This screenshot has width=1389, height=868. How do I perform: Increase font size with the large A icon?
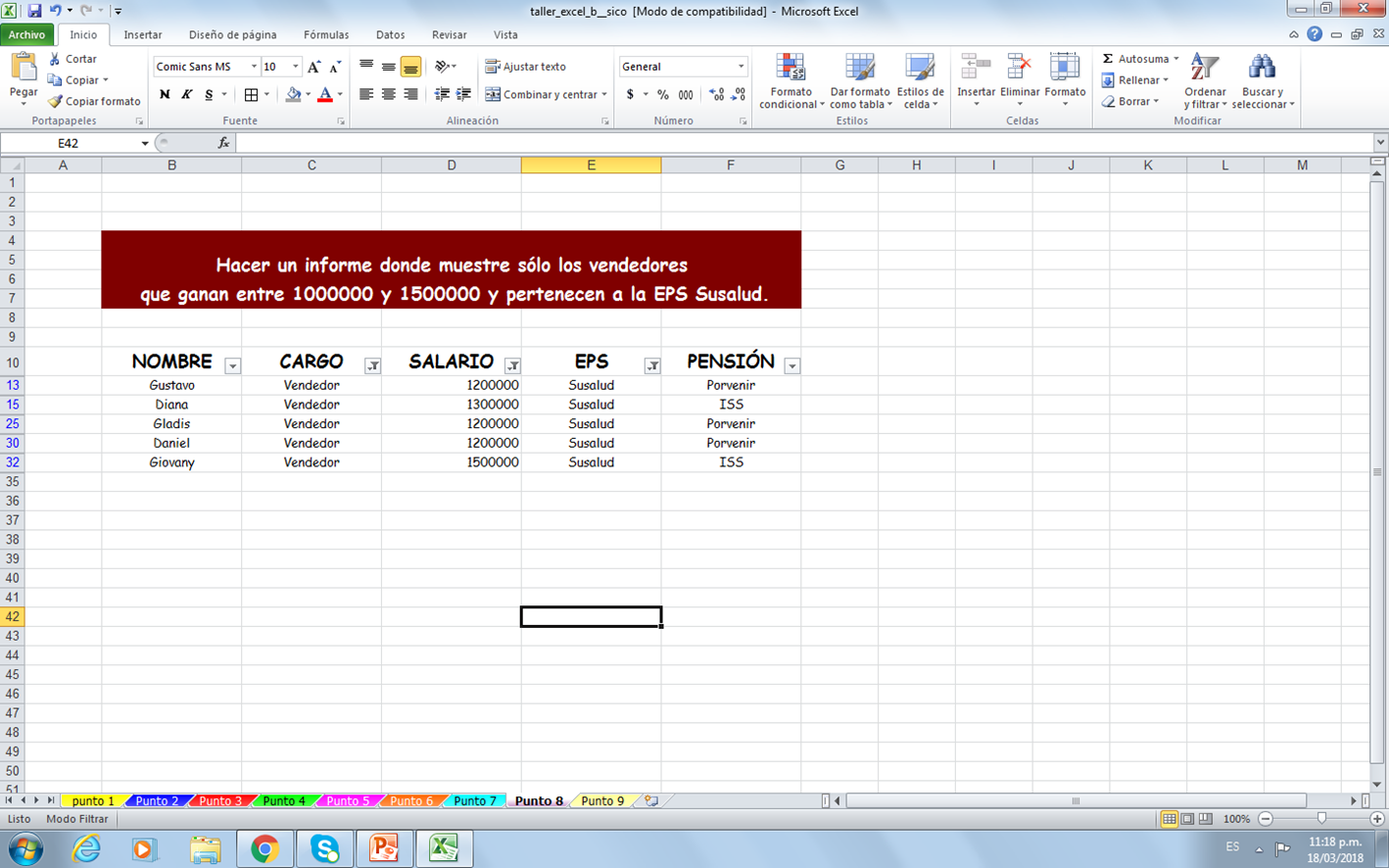[313, 67]
